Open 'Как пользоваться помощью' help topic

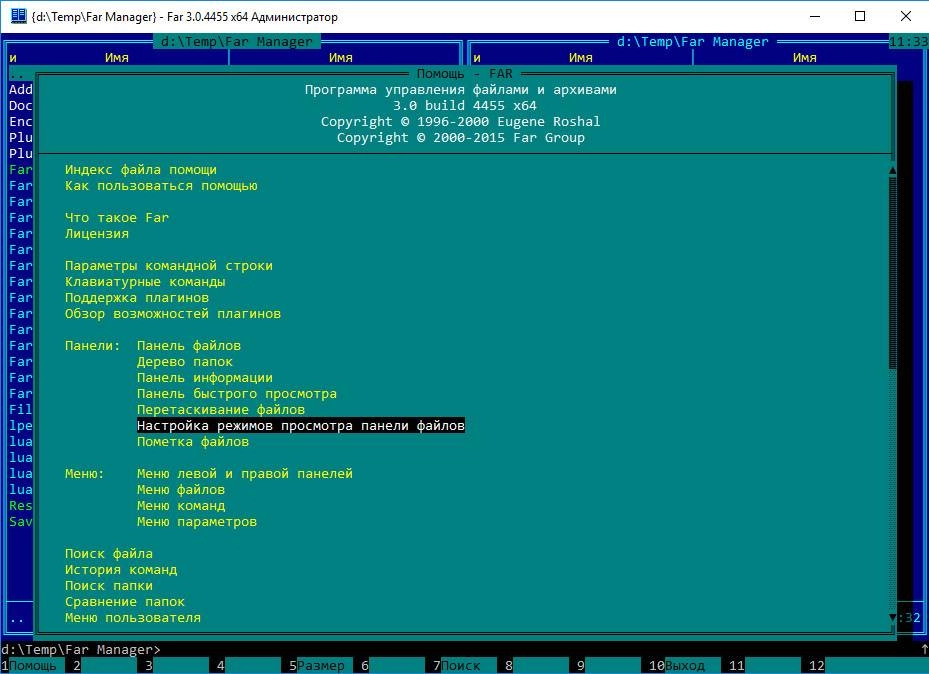pyautogui.click(x=161, y=186)
